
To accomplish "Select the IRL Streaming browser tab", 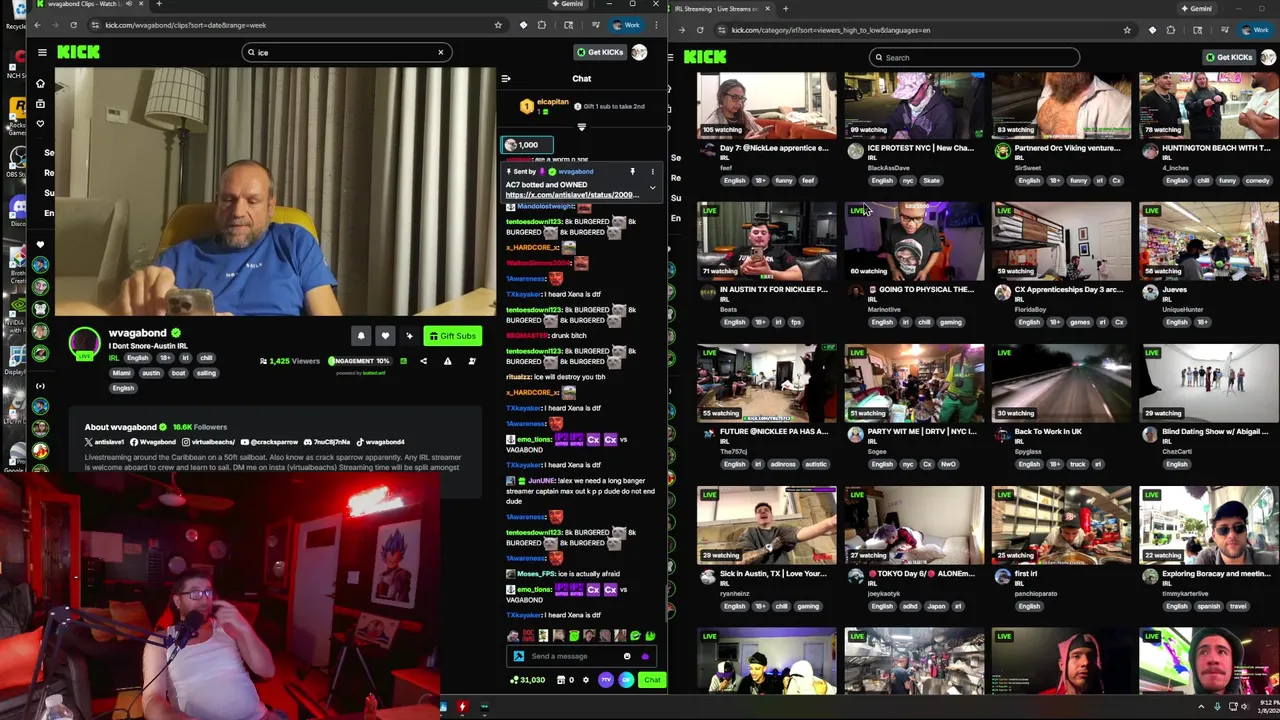I will [720, 9].
